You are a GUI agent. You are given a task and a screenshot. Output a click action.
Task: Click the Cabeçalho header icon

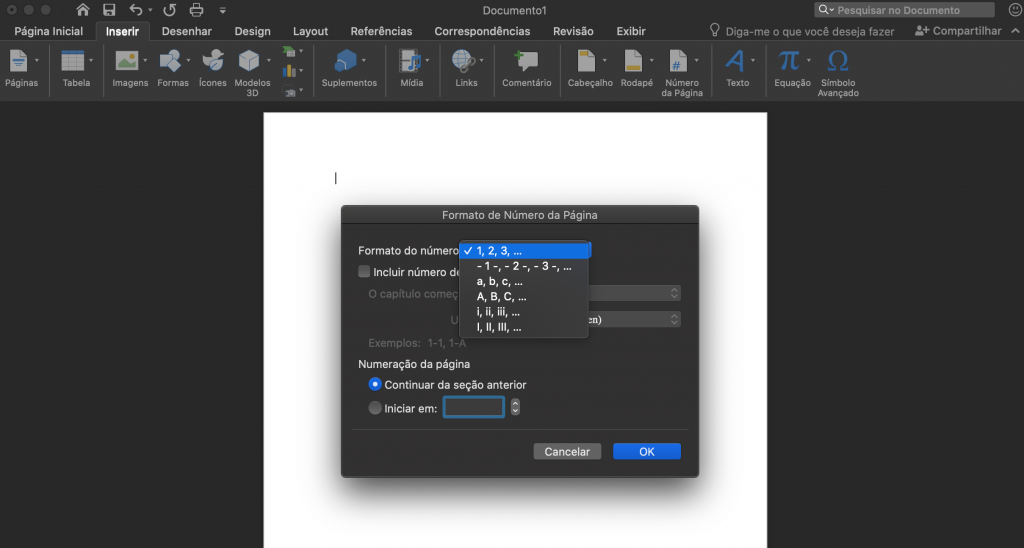[x=586, y=61]
